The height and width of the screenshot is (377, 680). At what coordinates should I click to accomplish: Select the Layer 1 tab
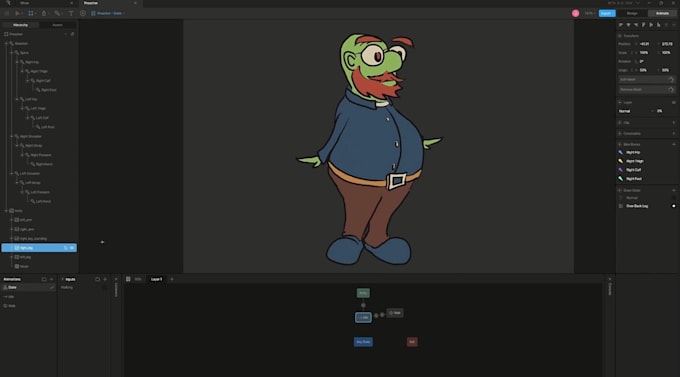point(157,279)
